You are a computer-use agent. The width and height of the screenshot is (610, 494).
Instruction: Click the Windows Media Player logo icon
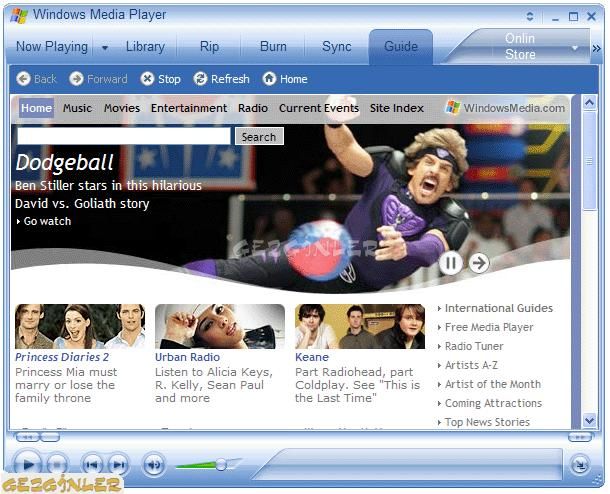[x=19, y=16]
